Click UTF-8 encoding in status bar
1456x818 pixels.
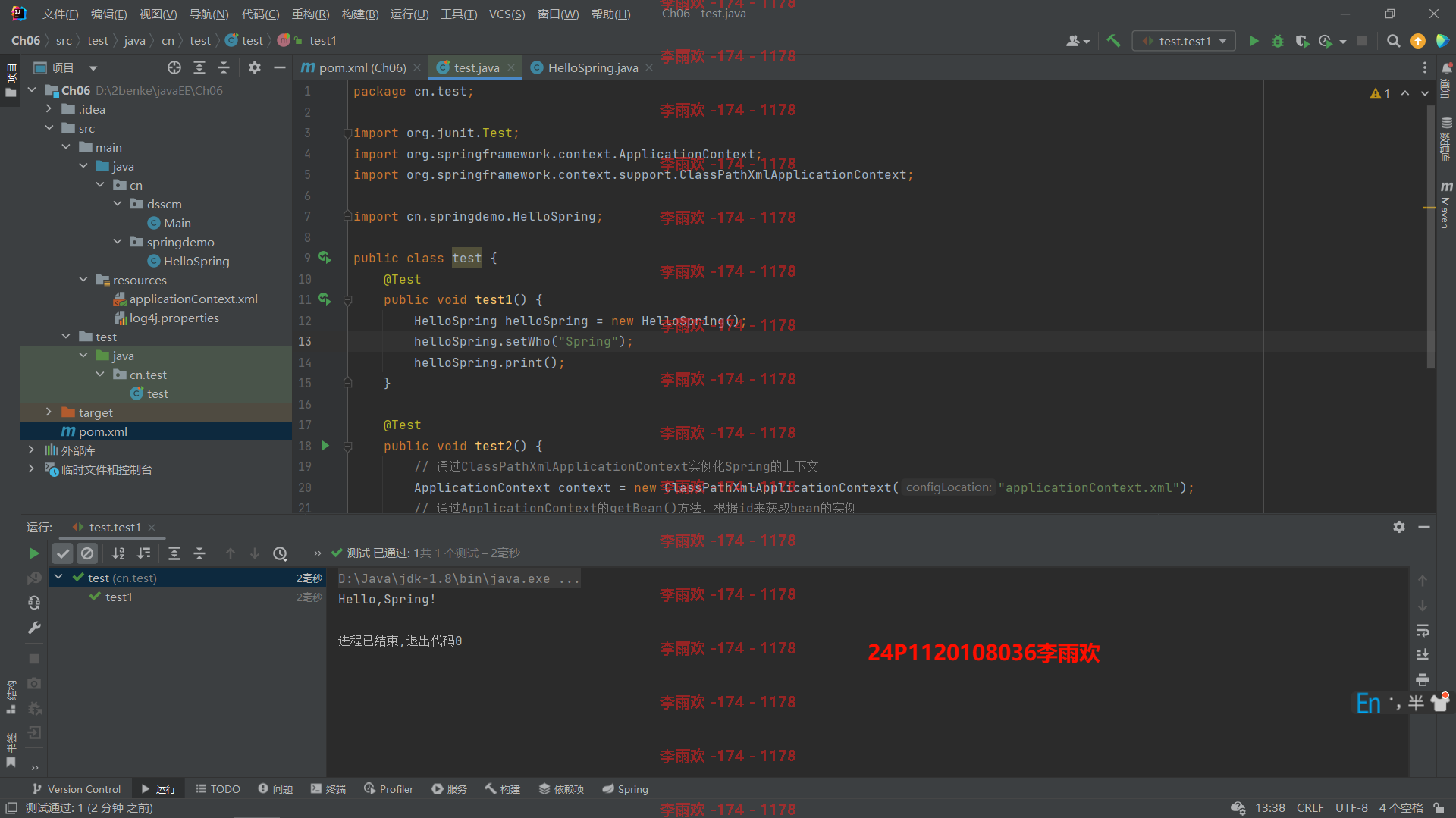tap(1351, 808)
